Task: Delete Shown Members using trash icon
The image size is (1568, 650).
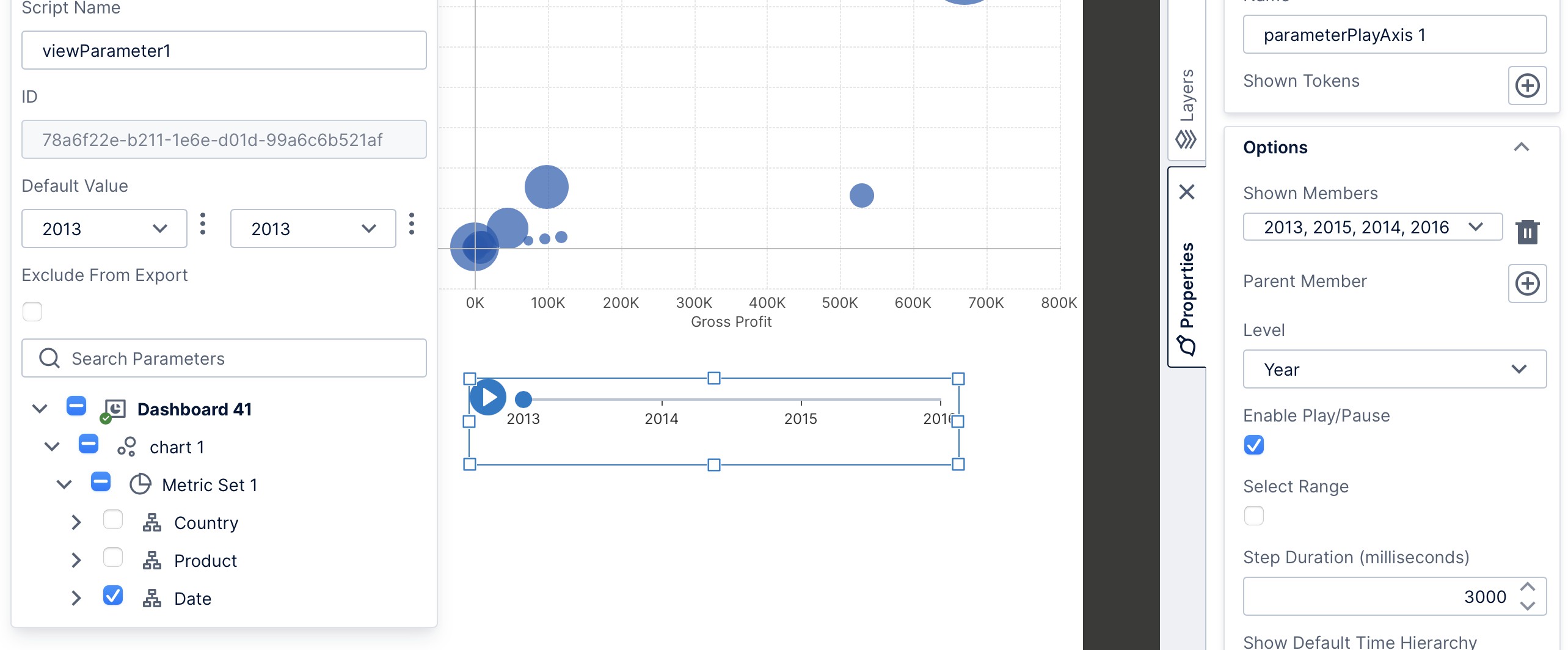Action: 1526,232
